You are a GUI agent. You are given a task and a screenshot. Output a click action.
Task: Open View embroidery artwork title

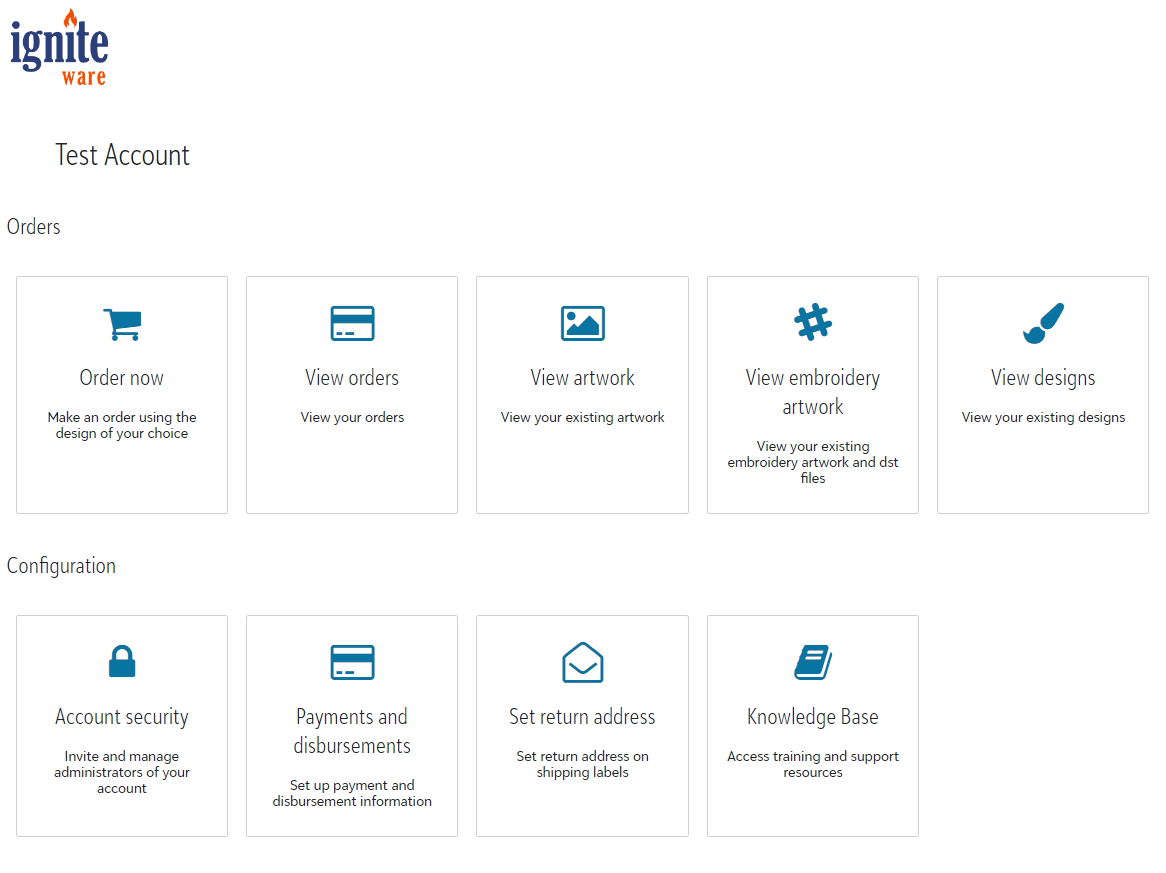click(x=813, y=392)
